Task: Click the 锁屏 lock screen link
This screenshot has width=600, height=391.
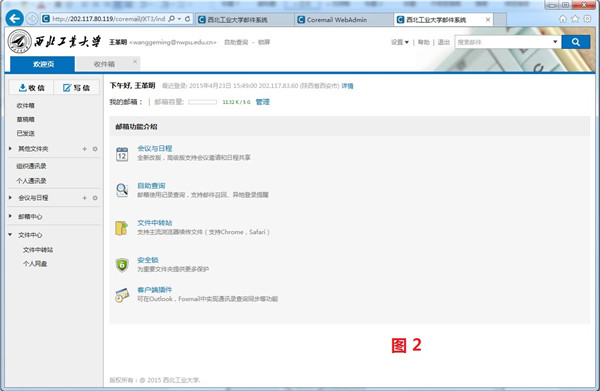Action: tap(264, 42)
